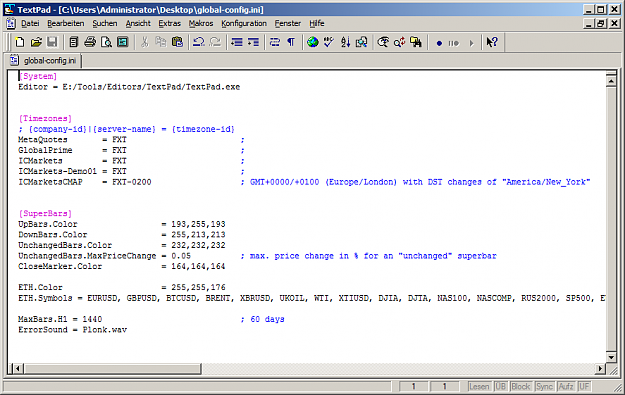
Task: Toggle the UF status bar indicator
Action: click(584, 386)
